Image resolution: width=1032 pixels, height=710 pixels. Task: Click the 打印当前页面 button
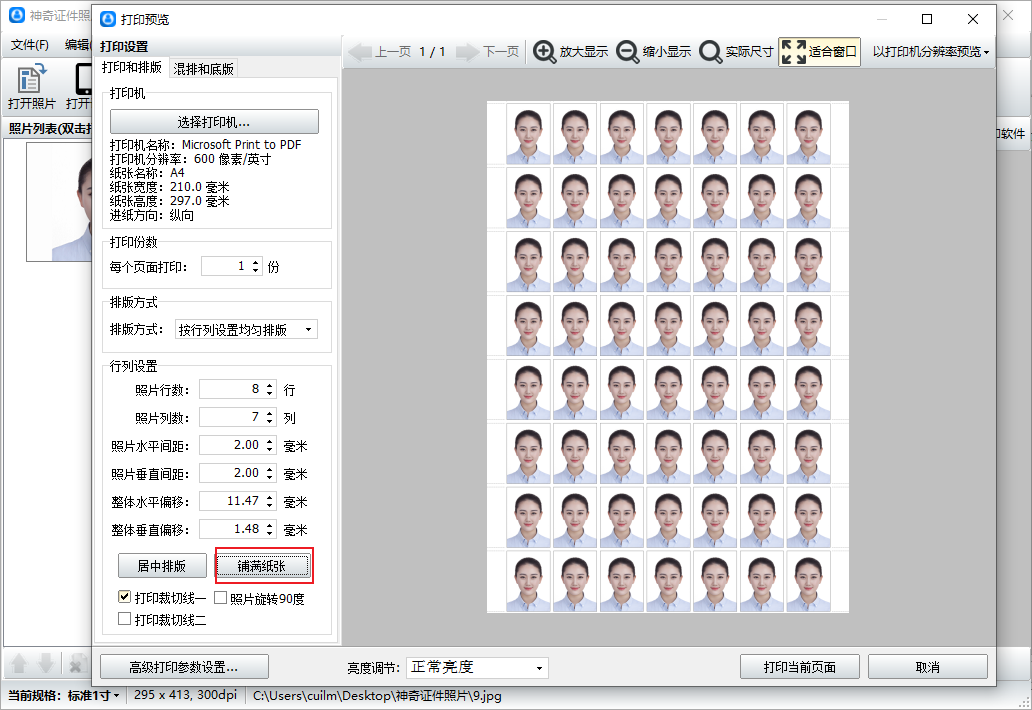point(799,667)
